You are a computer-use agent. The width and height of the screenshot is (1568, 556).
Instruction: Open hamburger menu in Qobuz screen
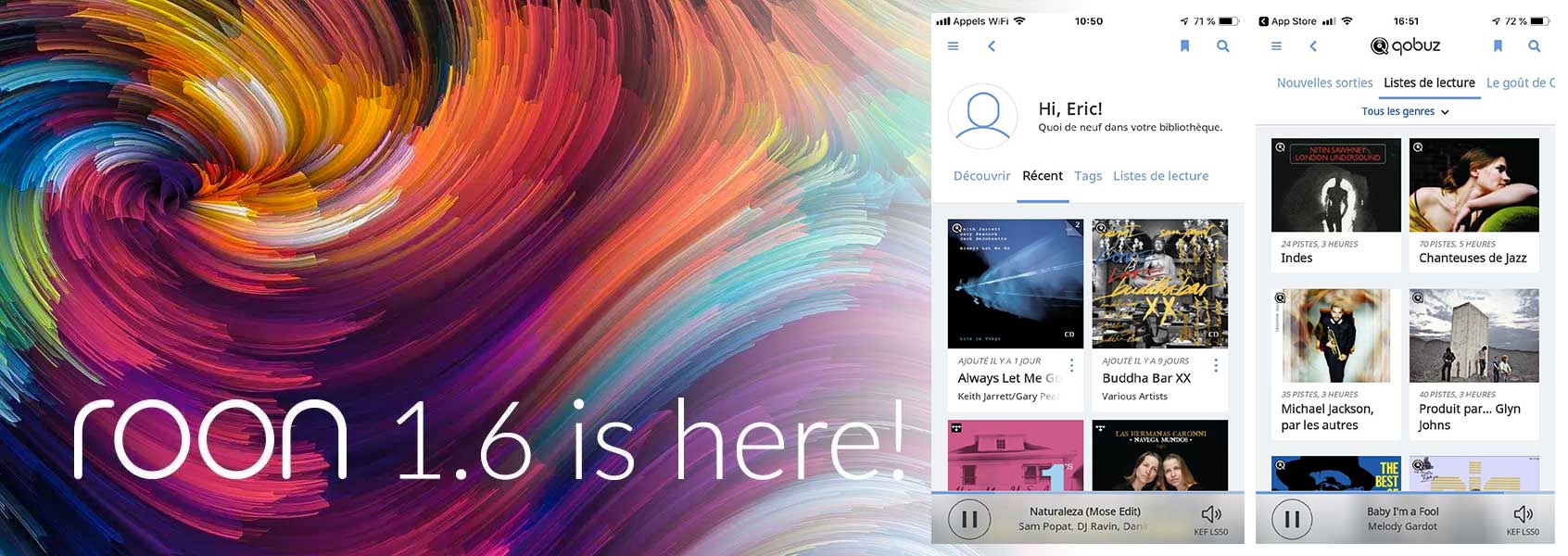click(1276, 45)
